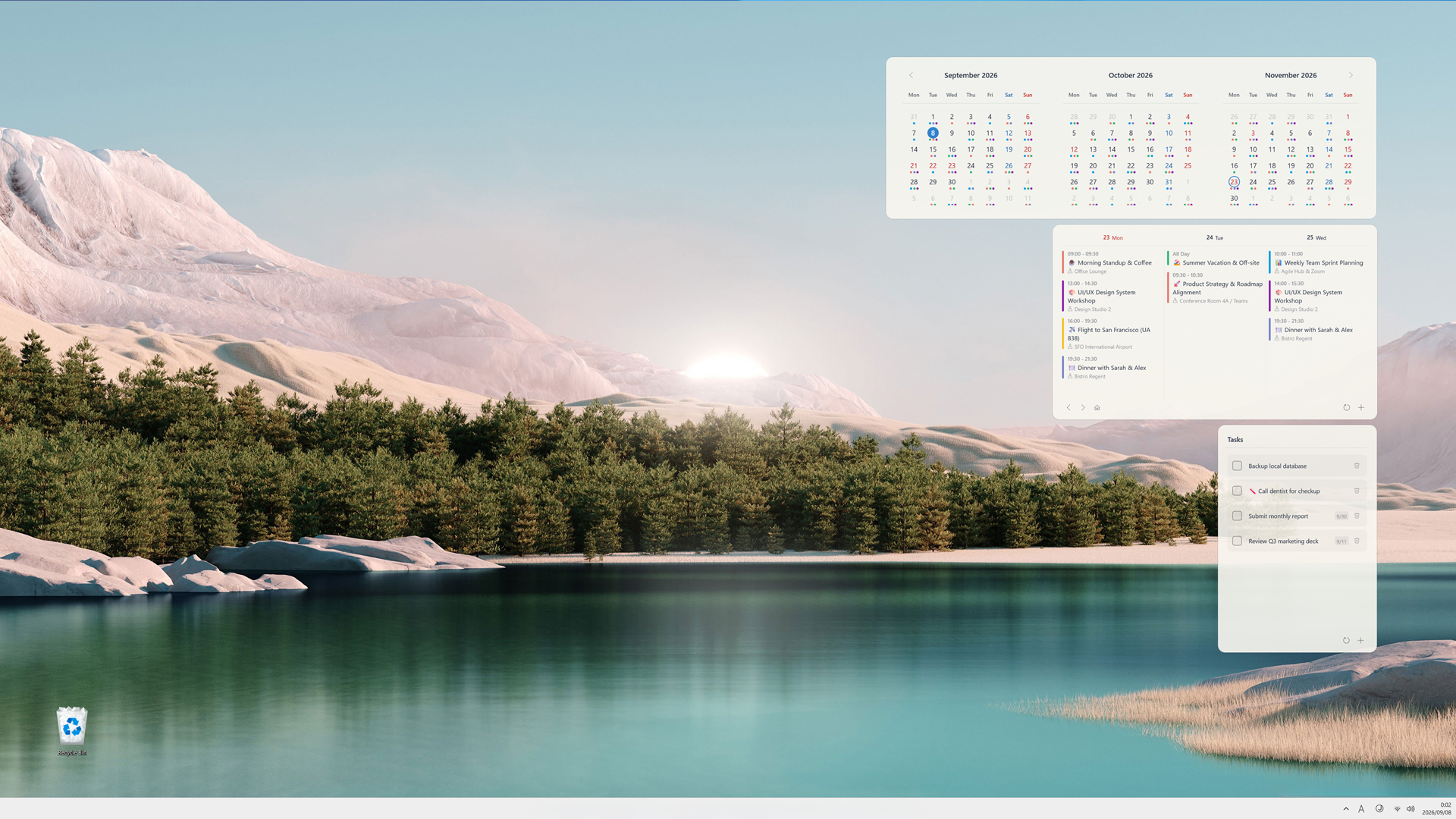Add a new task in Tasks widget
Screen dimensions: 1456x819
(1360, 641)
